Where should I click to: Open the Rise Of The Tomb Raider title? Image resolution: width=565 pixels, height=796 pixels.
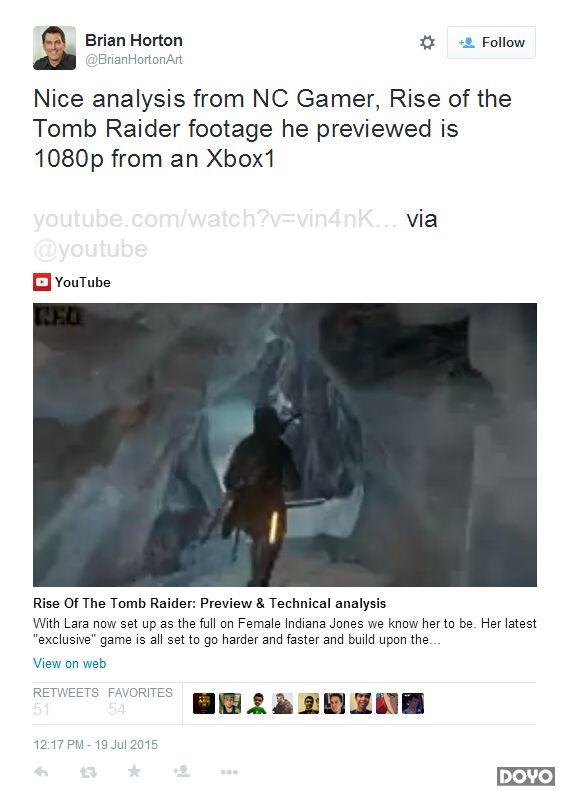point(209,603)
